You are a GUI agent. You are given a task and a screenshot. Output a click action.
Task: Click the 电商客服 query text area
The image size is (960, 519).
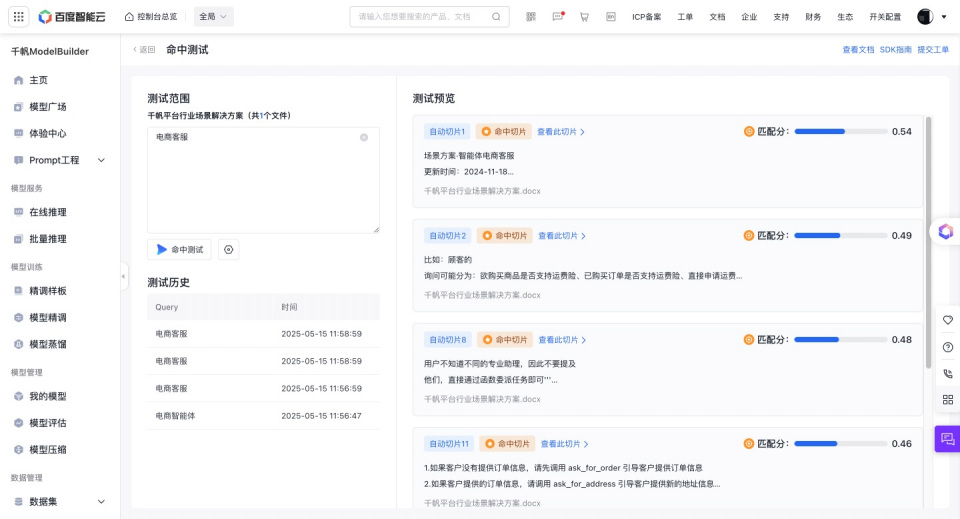coord(263,180)
